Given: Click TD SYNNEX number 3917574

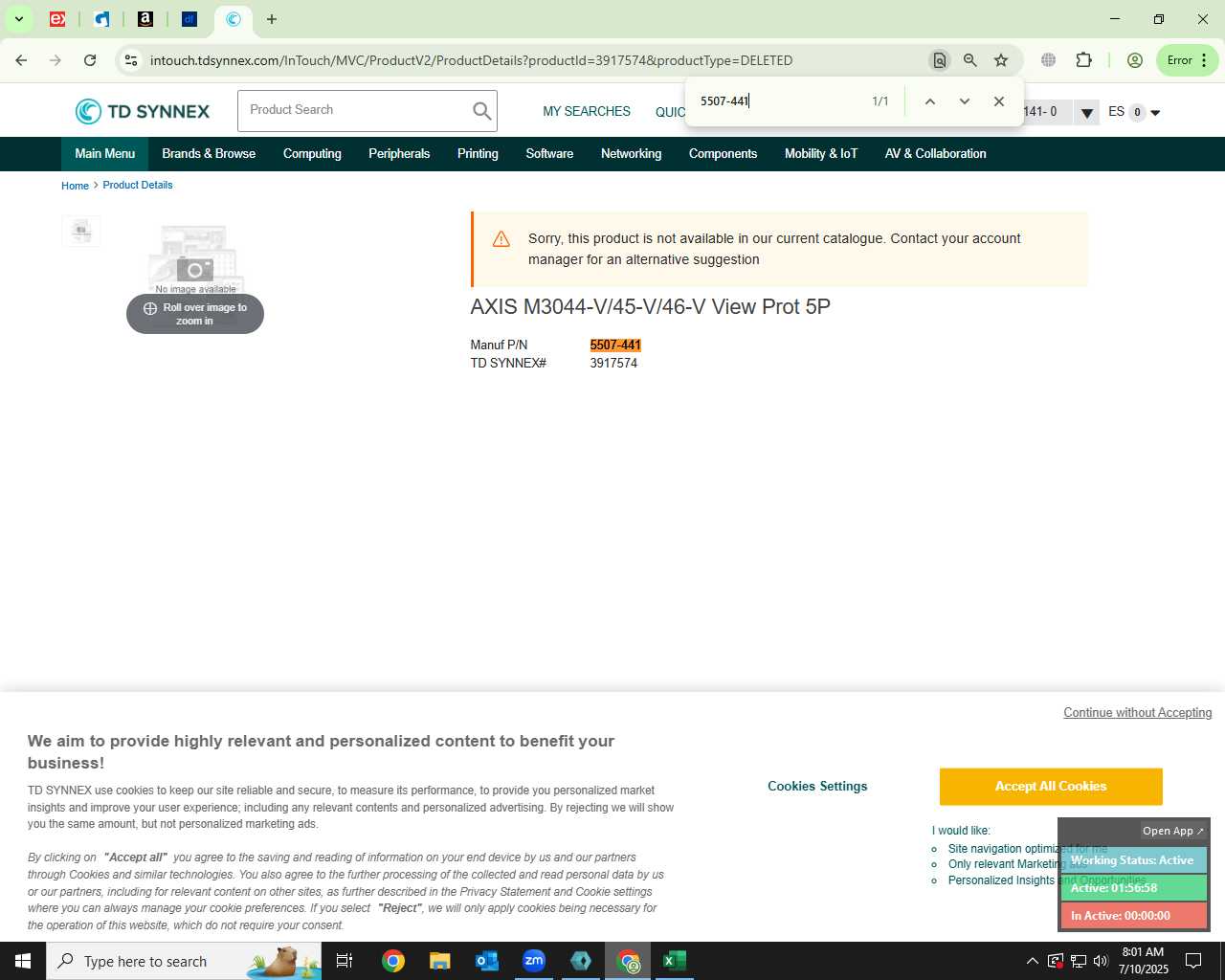Looking at the screenshot, I should 613,364.
